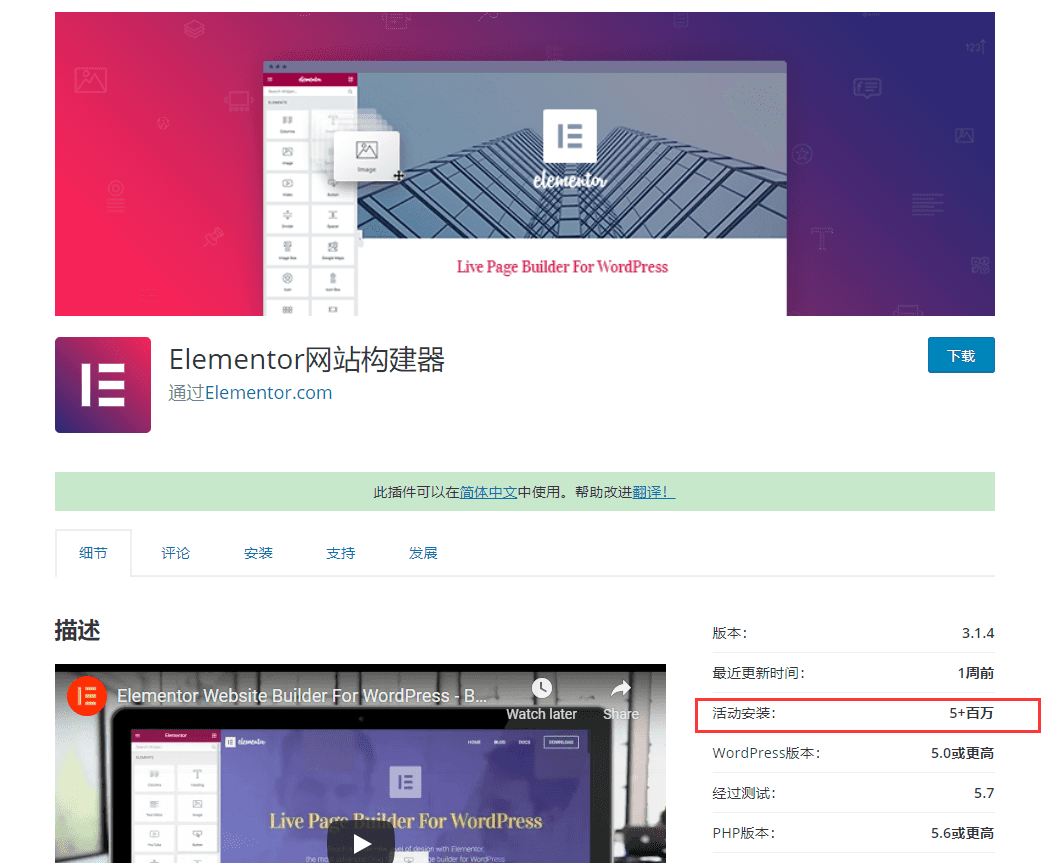Select the 支持 tab
Screen dimensions: 1061x863
(341, 553)
